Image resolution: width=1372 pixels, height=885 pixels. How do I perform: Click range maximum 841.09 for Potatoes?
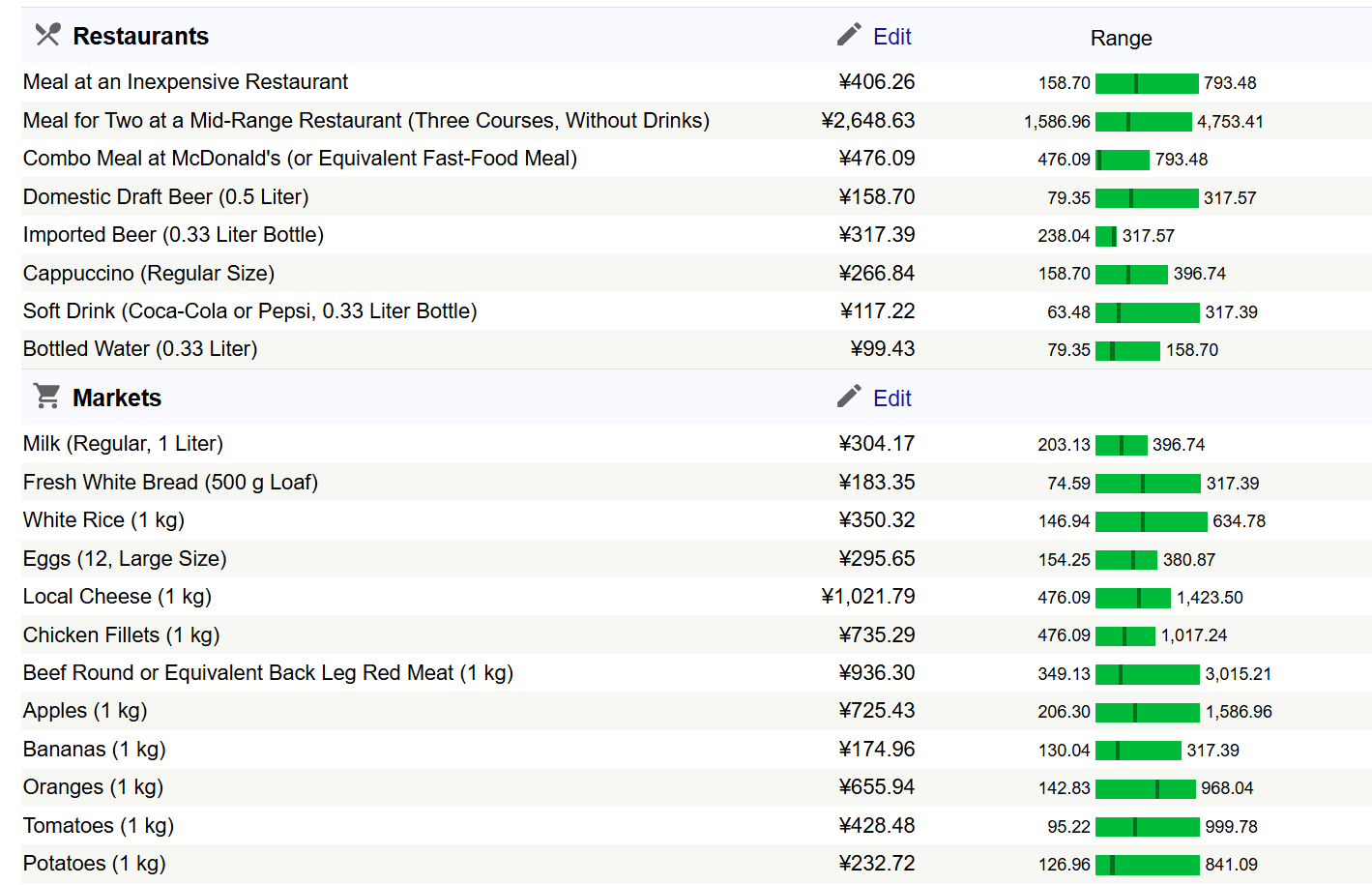tap(1232, 865)
